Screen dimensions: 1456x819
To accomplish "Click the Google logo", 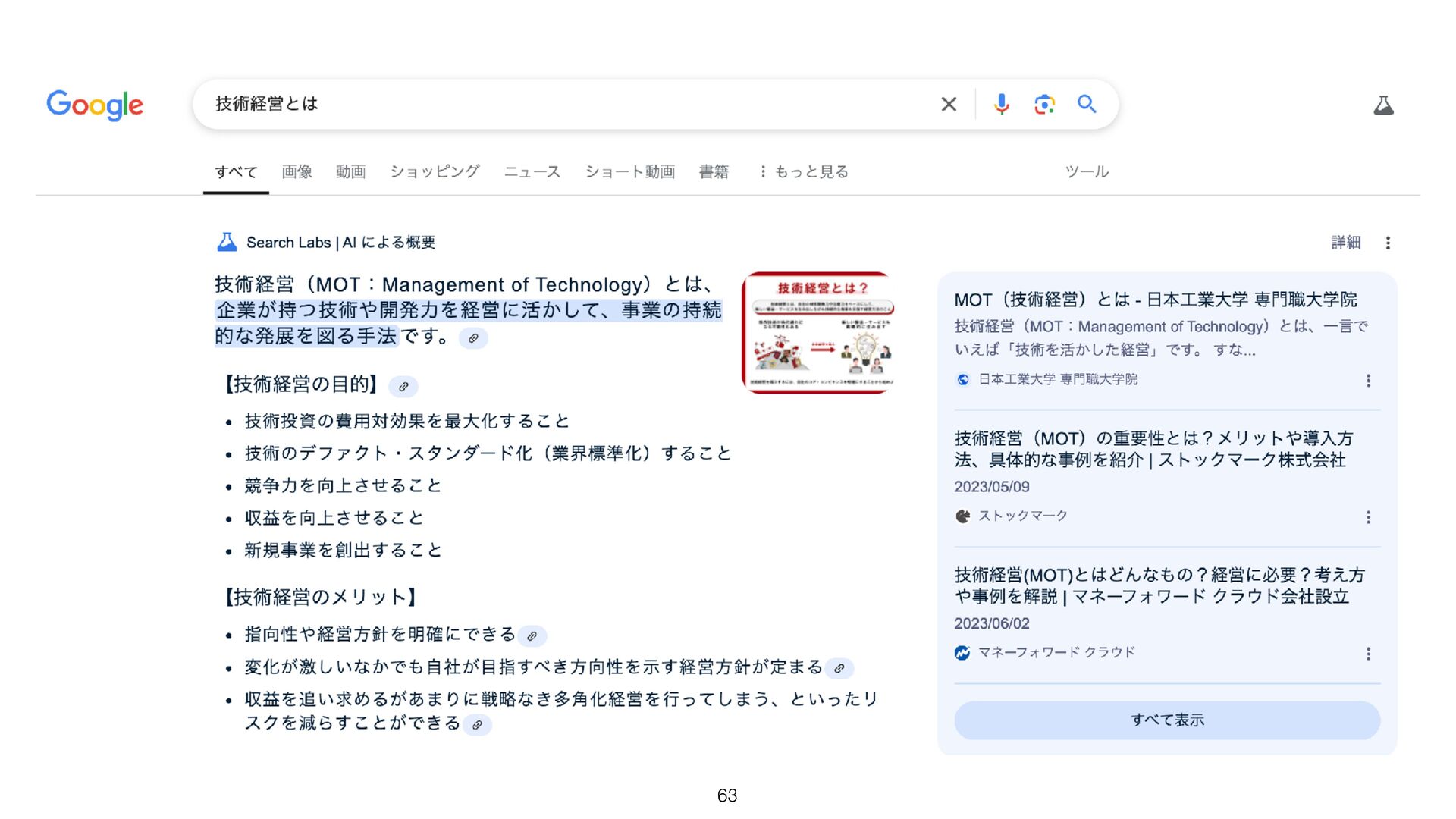I will click(x=95, y=105).
